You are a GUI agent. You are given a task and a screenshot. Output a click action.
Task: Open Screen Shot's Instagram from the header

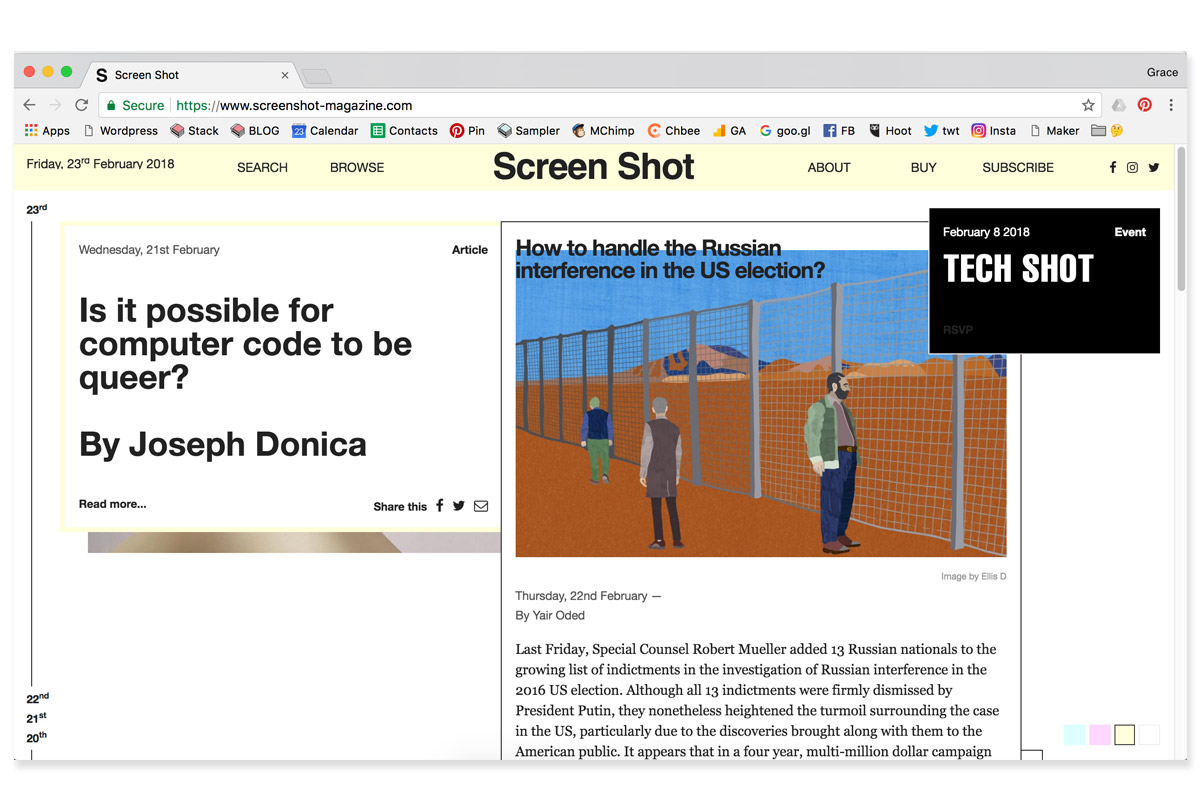1132,167
